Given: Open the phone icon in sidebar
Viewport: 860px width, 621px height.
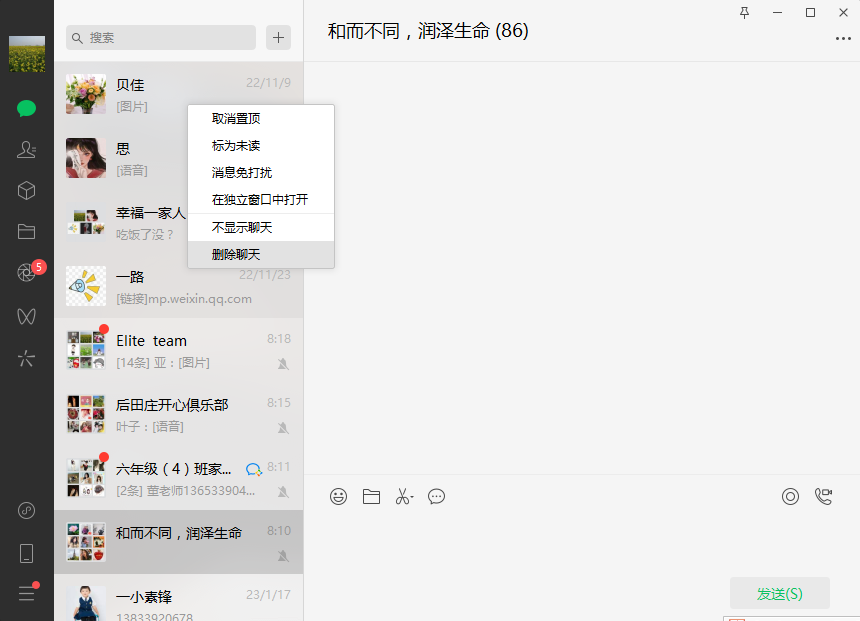Looking at the screenshot, I should 26,554.
